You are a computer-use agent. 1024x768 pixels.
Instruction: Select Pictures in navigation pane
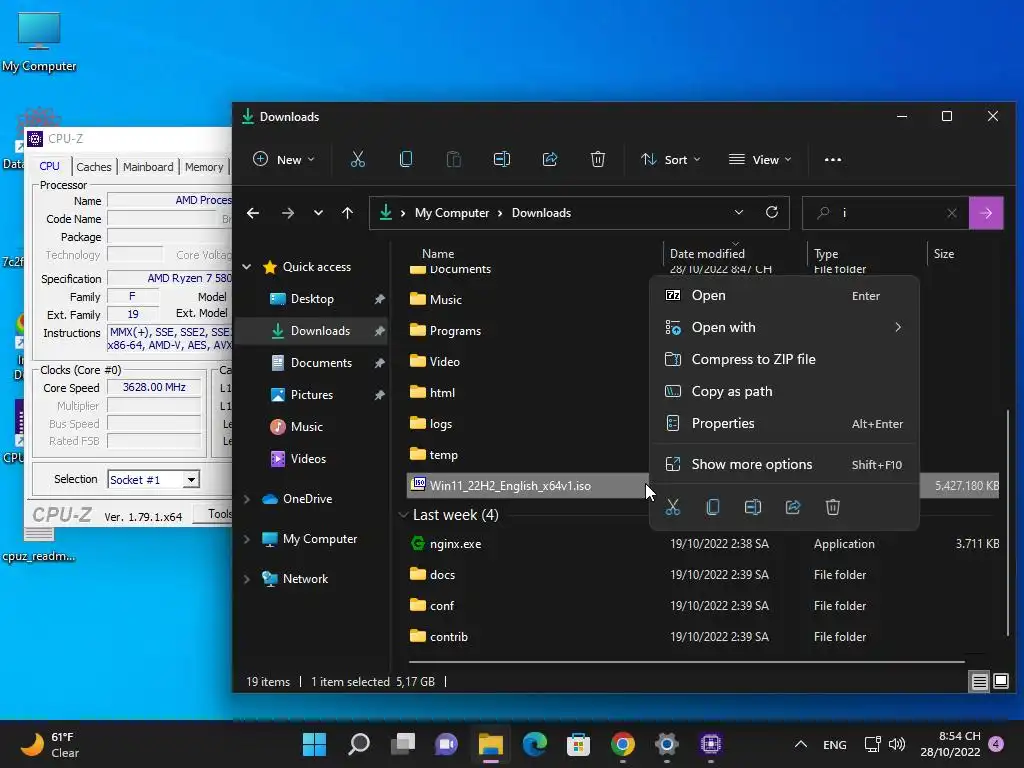[x=312, y=394]
